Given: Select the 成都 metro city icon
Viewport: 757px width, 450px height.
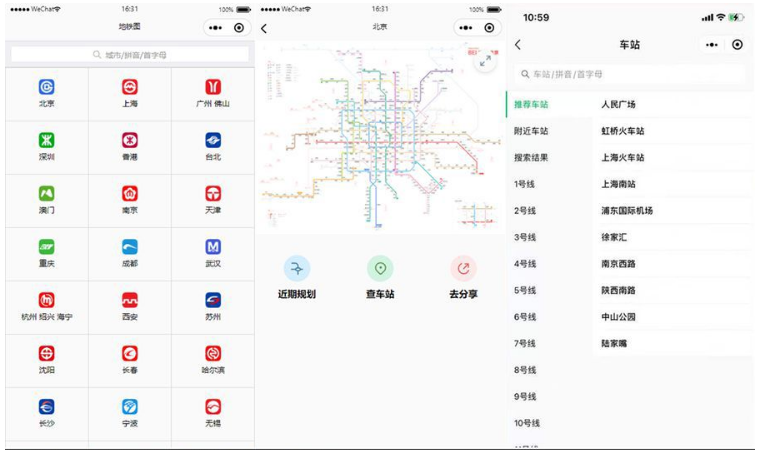Looking at the screenshot, I should coord(130,247).
